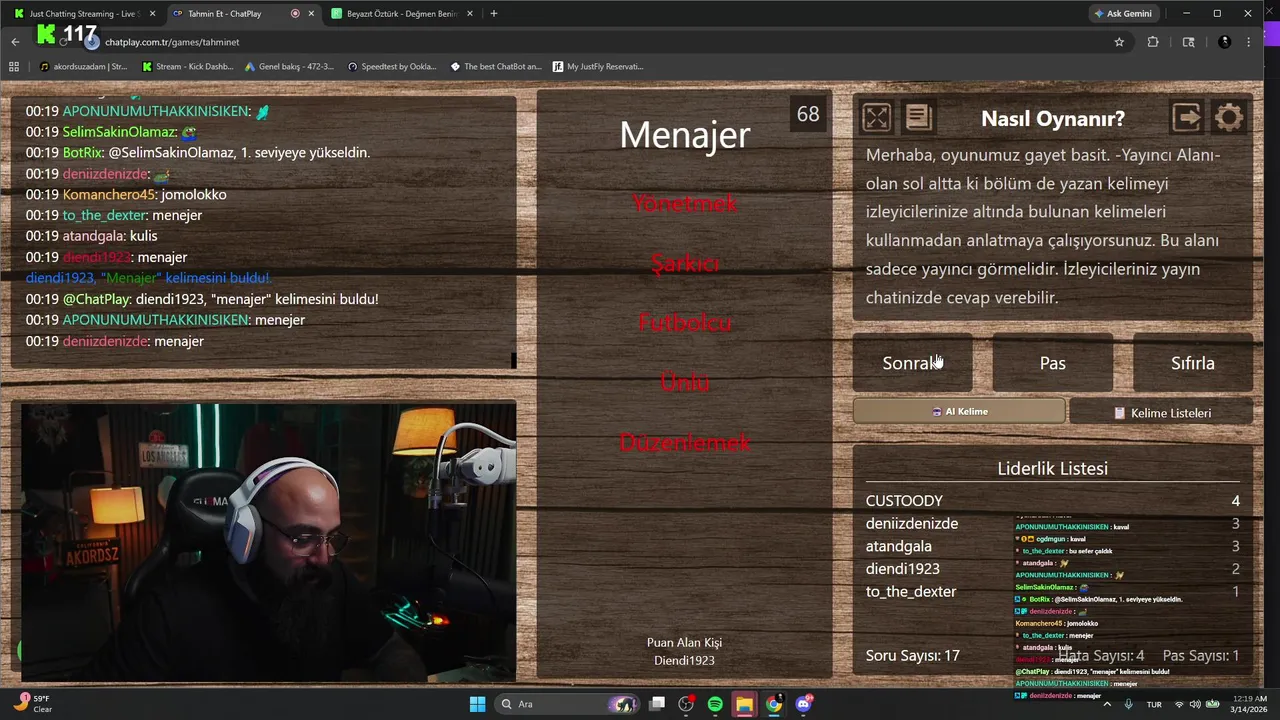Open Chrome from taskbar

pos(774,704)
